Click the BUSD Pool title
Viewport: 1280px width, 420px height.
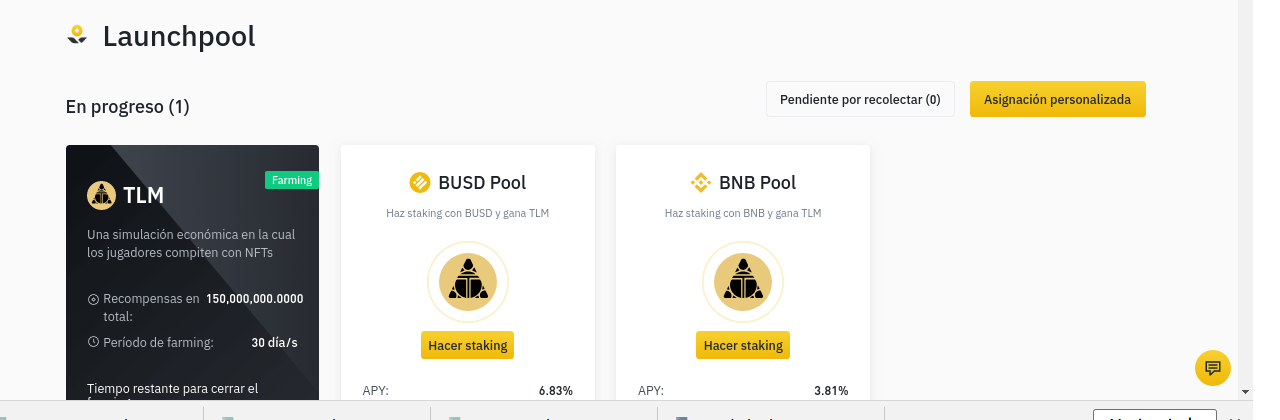point(482,182)
